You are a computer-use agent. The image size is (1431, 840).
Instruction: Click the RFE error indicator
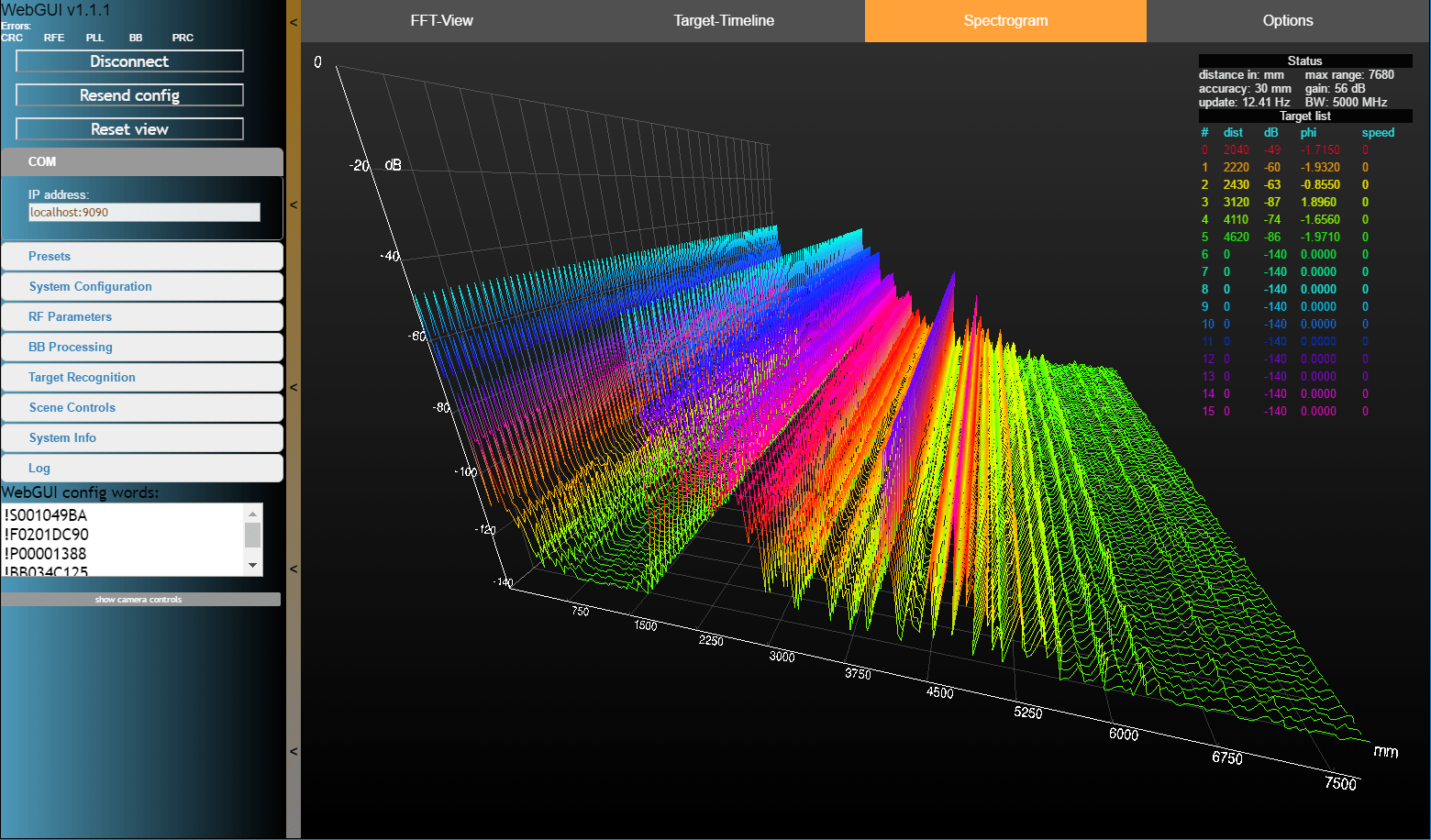(x=54, y=38)
